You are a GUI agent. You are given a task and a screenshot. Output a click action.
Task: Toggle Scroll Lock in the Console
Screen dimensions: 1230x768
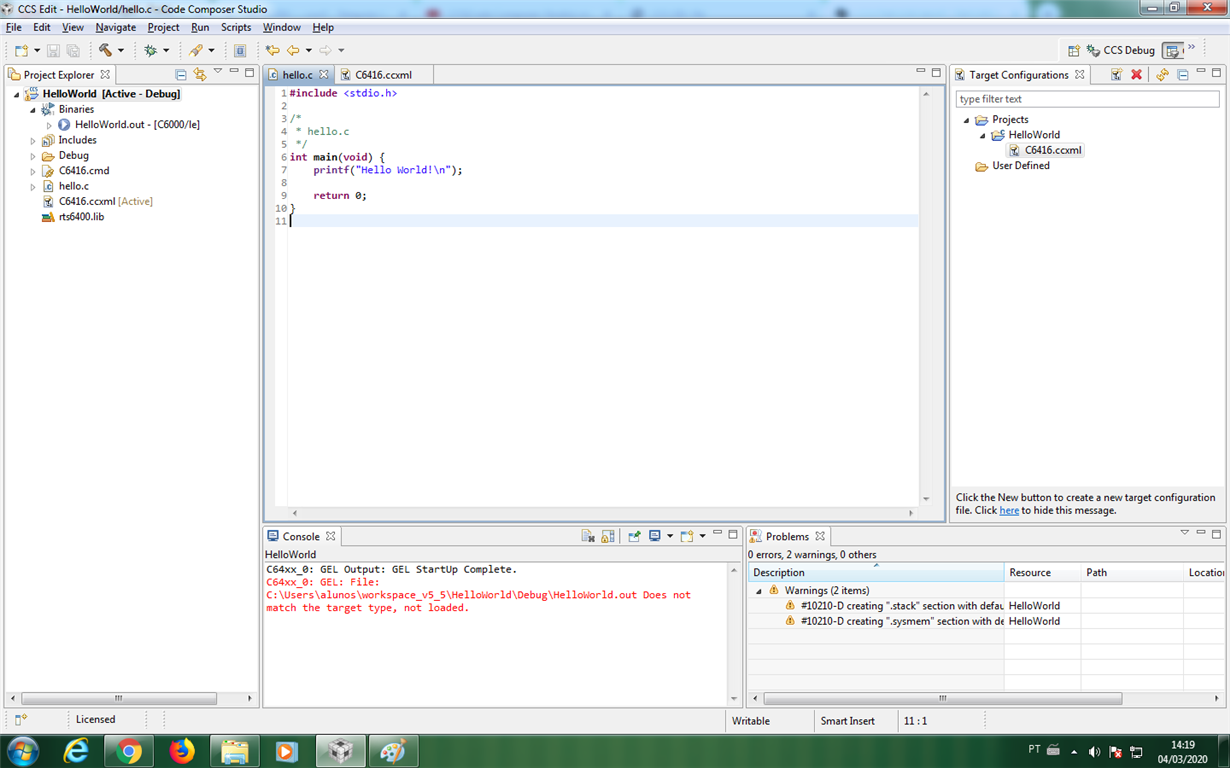[607, 537]
